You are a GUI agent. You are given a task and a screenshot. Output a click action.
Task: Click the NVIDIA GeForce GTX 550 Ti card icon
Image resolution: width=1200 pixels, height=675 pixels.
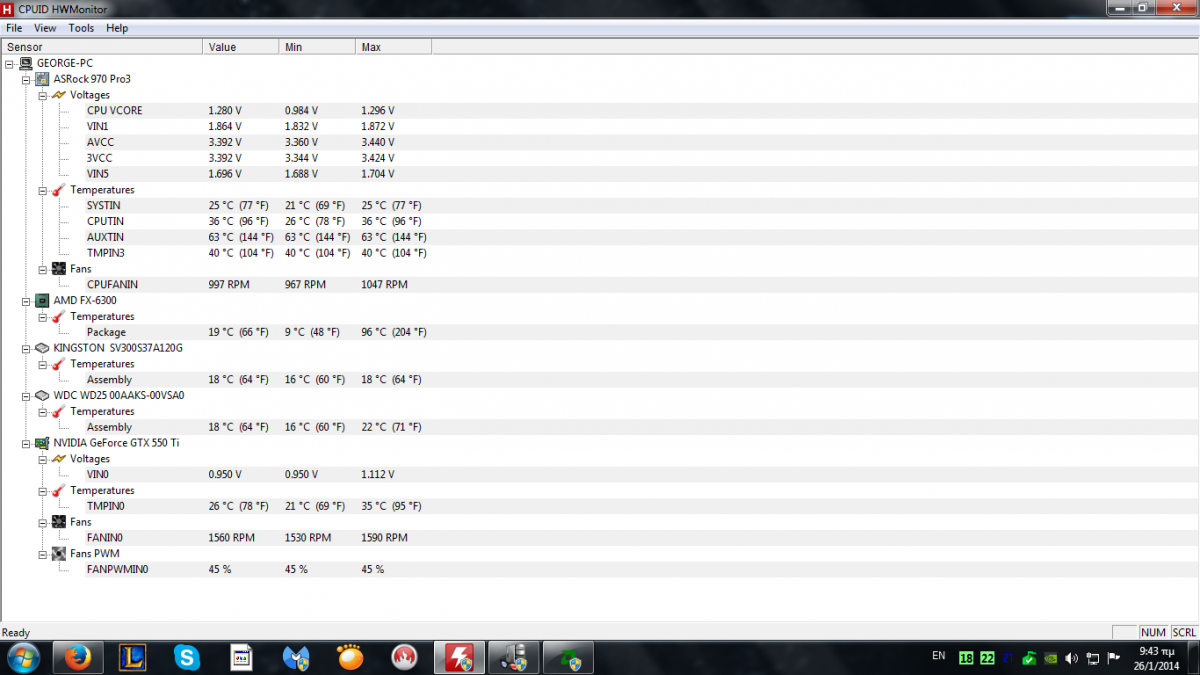click(42, 443)
